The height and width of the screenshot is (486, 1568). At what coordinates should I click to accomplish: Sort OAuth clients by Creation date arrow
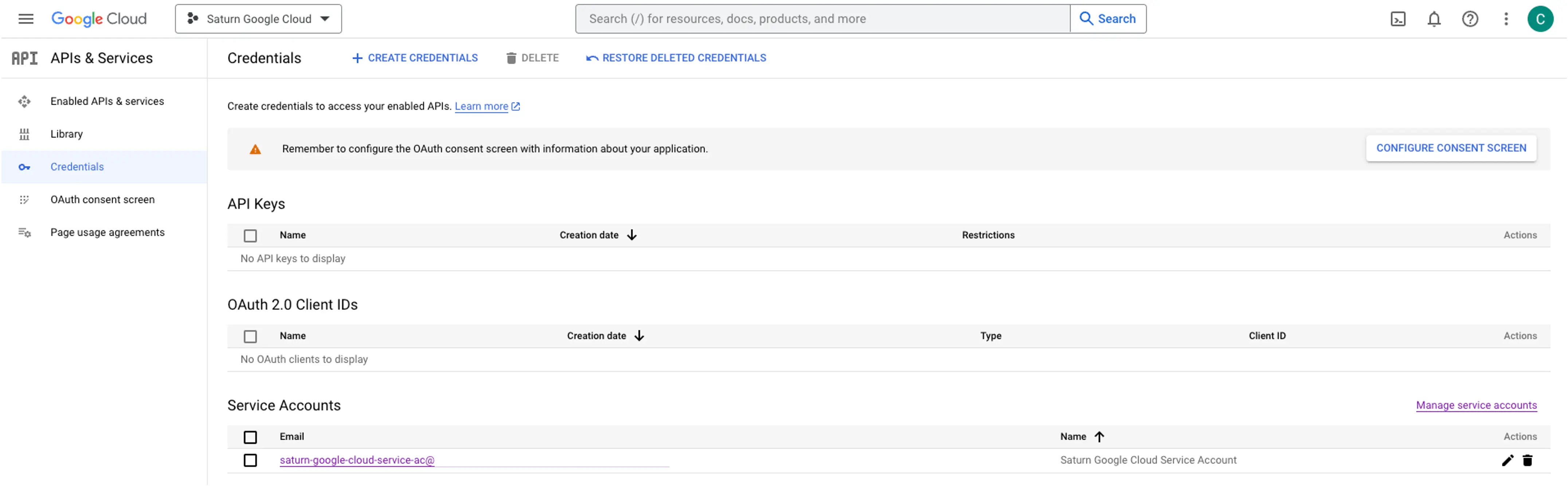[639, 336]
